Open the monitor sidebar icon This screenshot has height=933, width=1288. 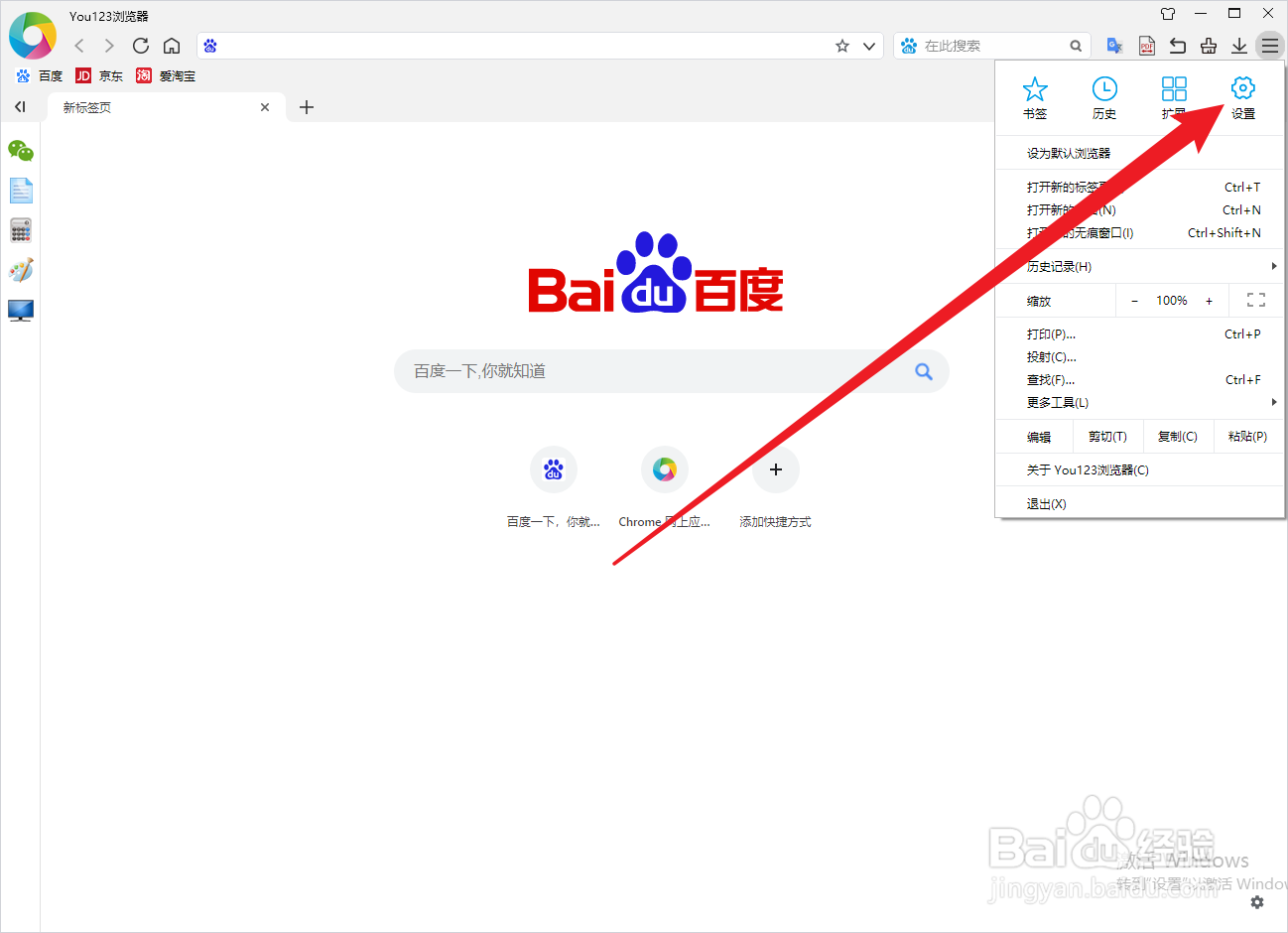[x=21, y=311]
